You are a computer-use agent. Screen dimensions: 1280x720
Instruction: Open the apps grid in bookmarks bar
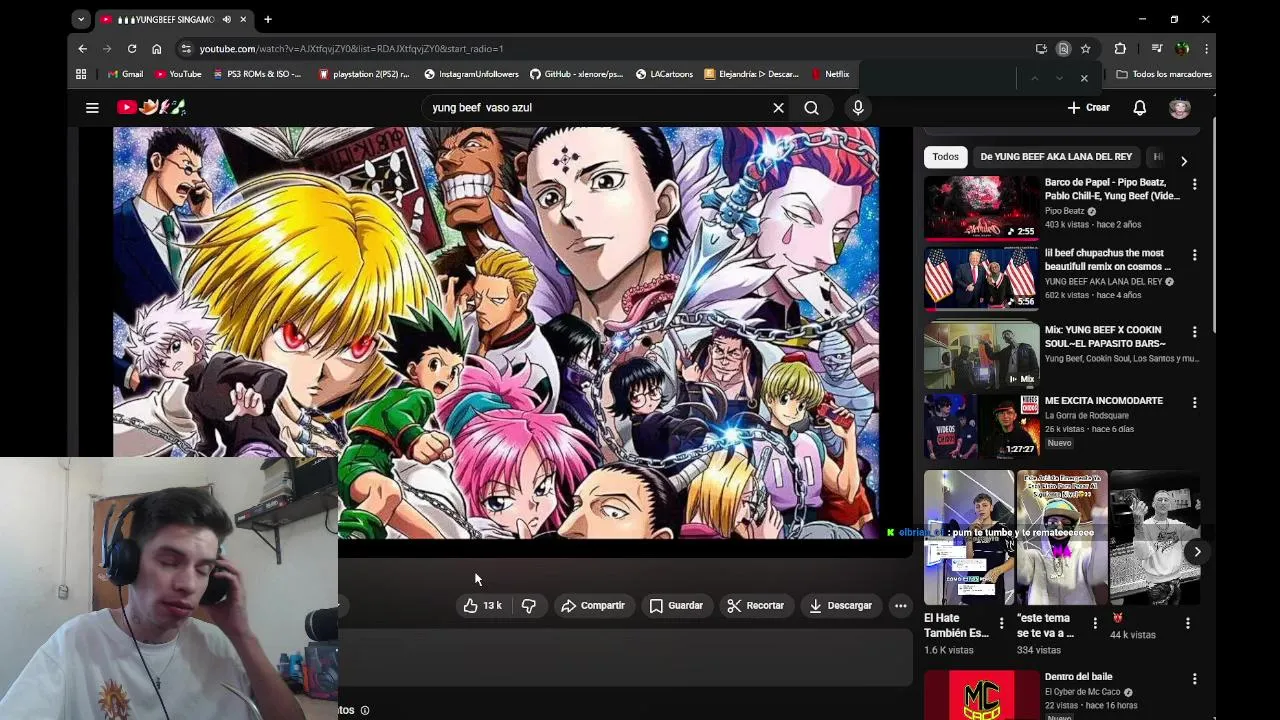tap(81, 74)
